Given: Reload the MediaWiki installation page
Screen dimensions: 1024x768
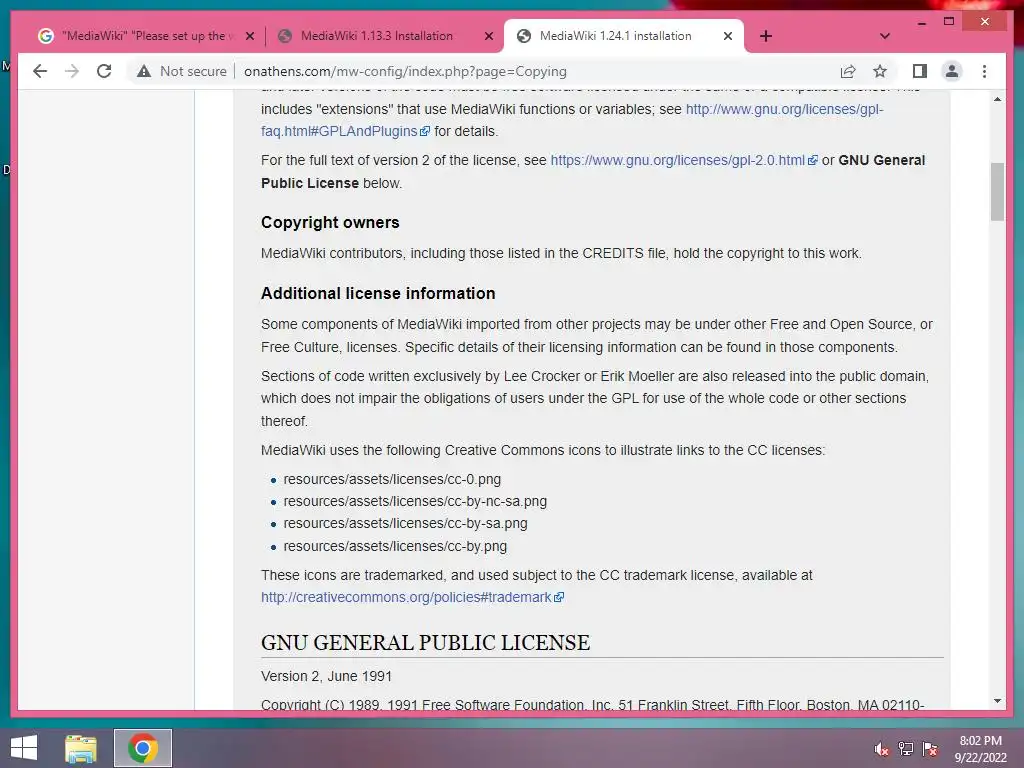Looking at the screenshot, I should pyautogui.click(x=104, y=71).
